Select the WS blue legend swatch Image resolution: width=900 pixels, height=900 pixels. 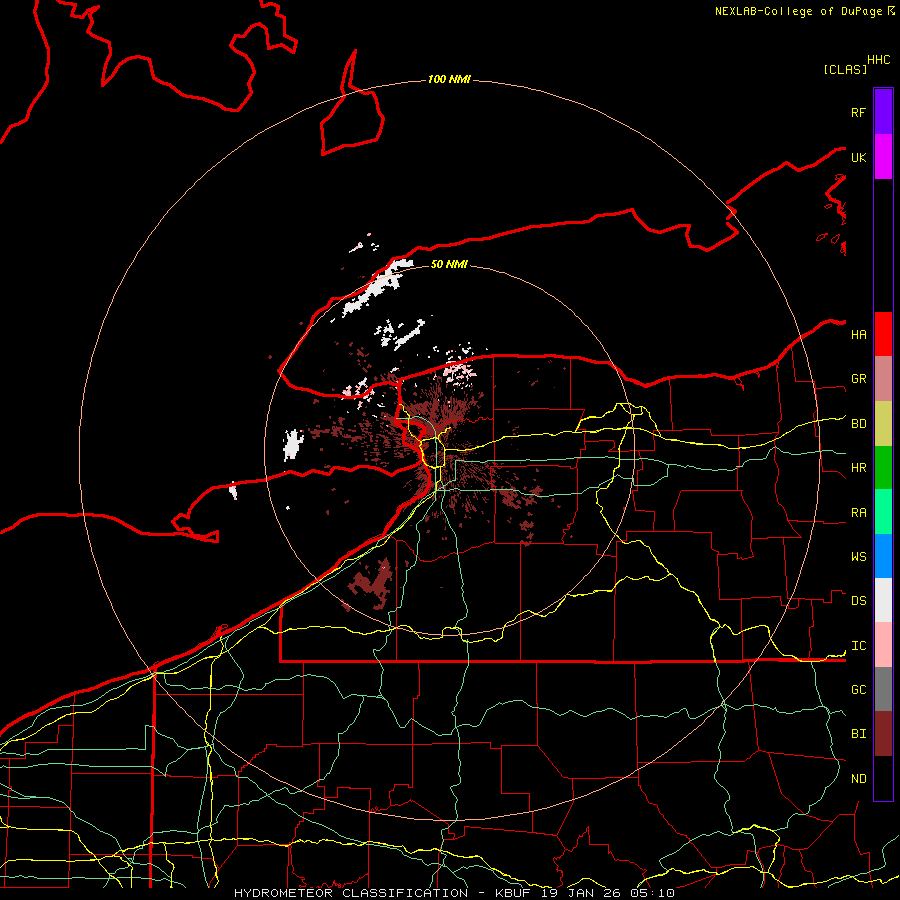(x=883, y=556)
